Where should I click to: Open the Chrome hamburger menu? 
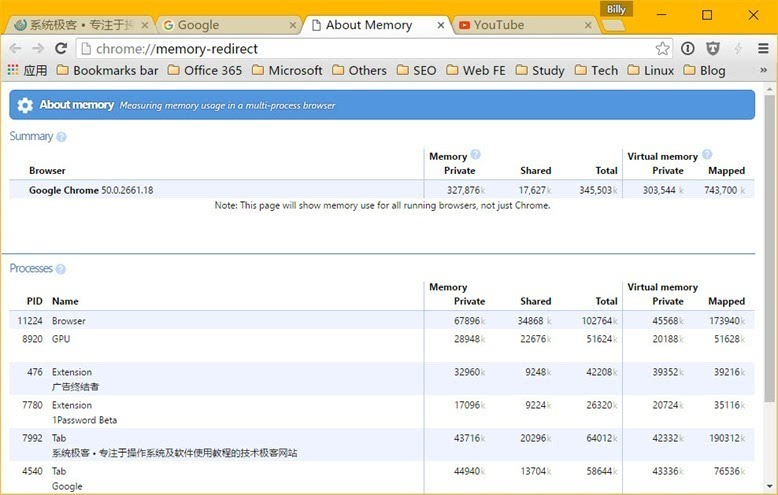pyautogui.click(x=764, y=49)
